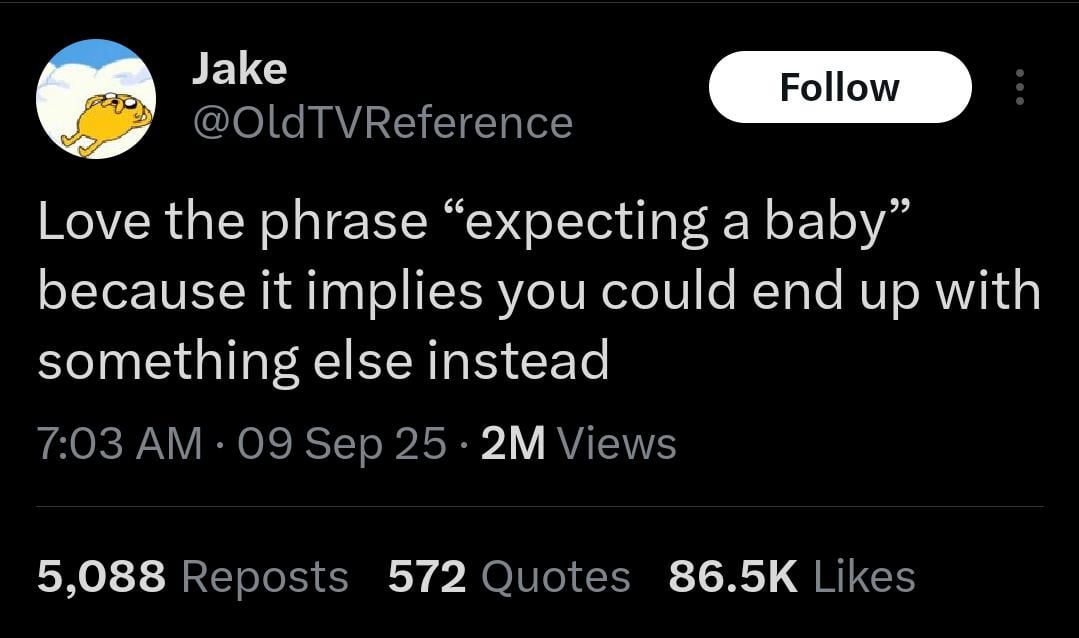This screenshot has height=638, width=1079.
Task: Click the 572 quotes number
Action: pyautogui.click(x=427, y=577)
